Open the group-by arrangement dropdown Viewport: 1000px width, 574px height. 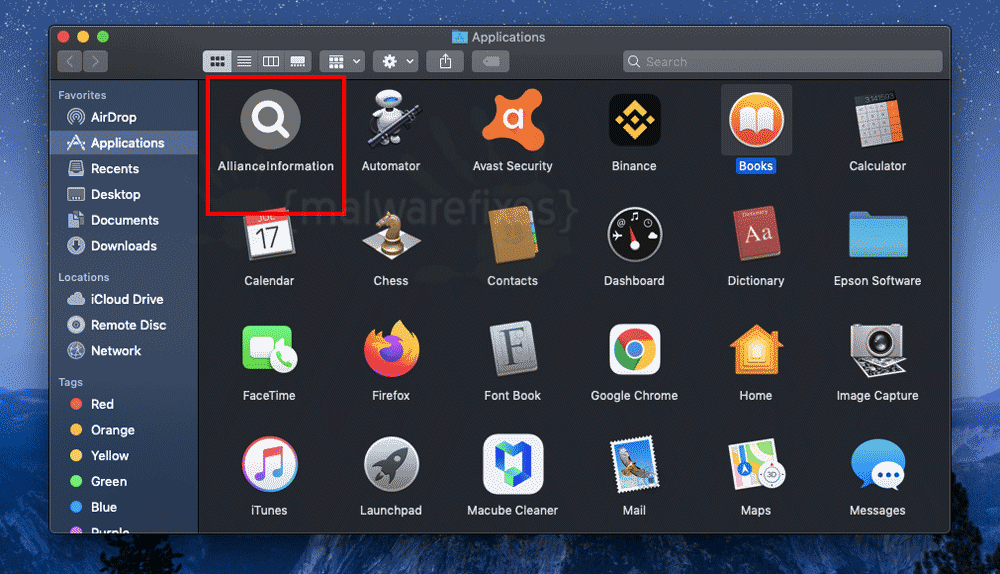342,61
